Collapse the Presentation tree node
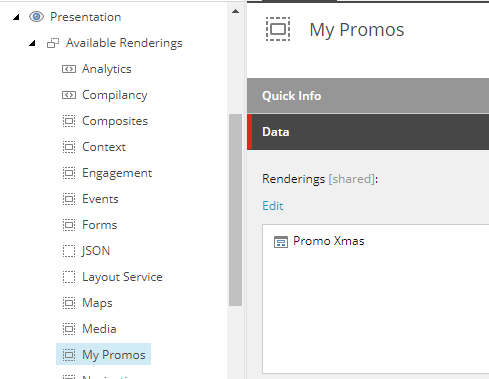Screen dimensions: 489x379 tap(16, 17)
